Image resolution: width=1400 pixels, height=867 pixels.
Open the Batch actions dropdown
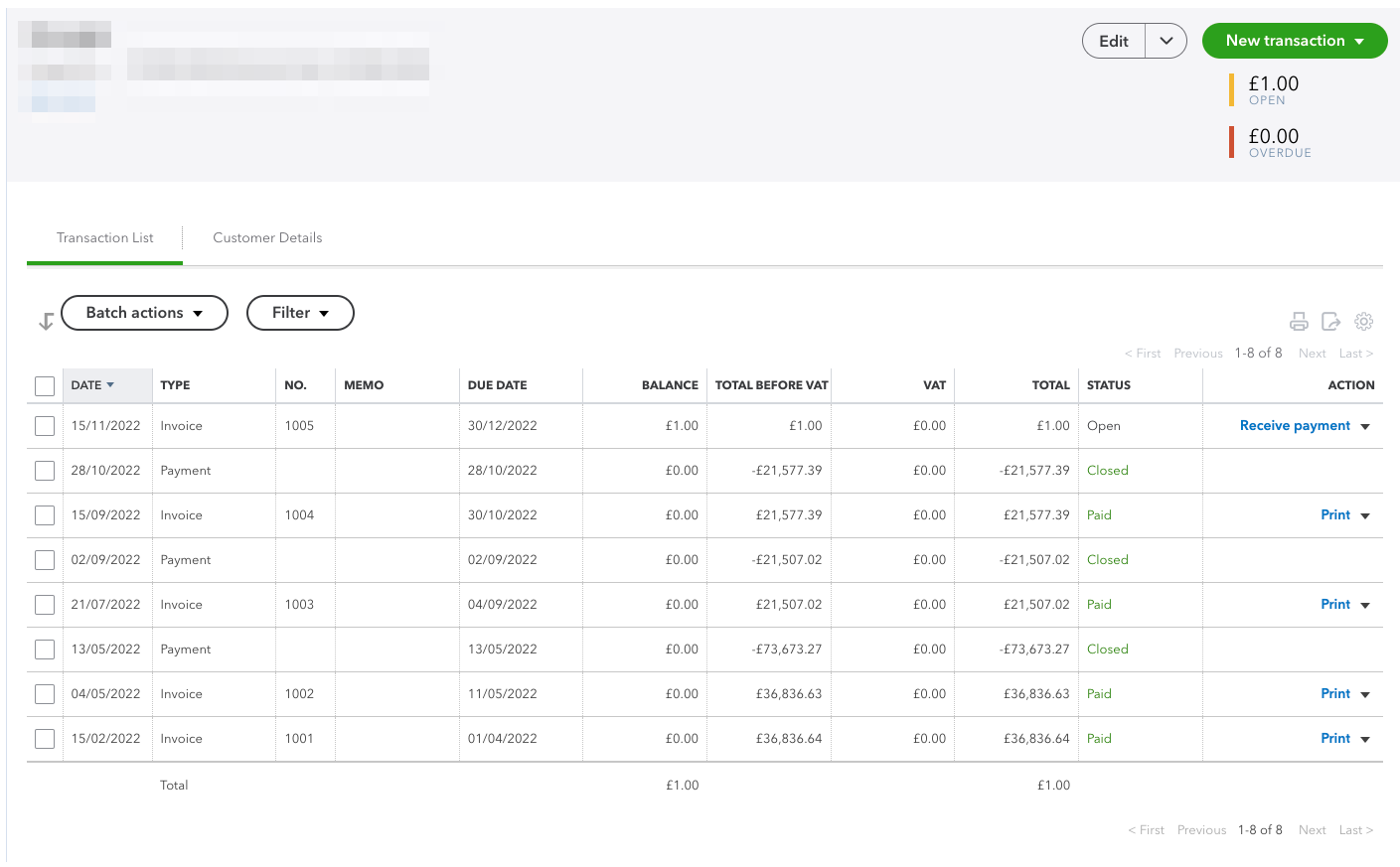tap(144, 313)
